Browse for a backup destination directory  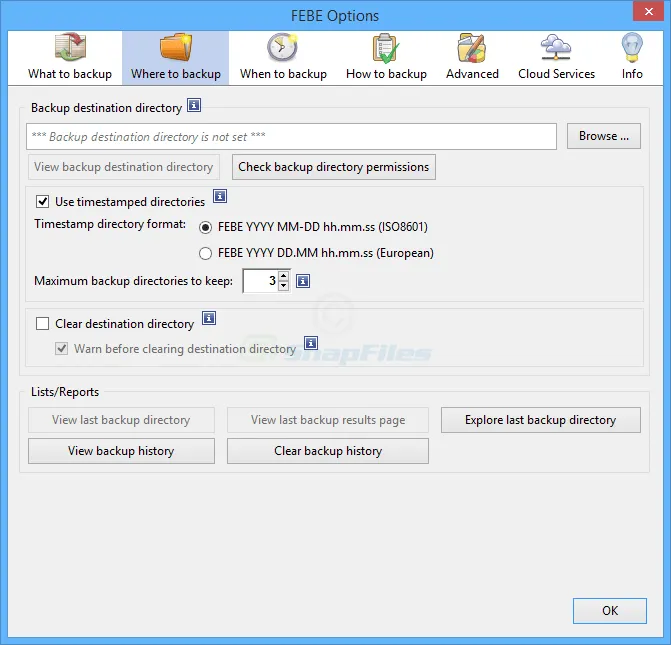[604, 136]
